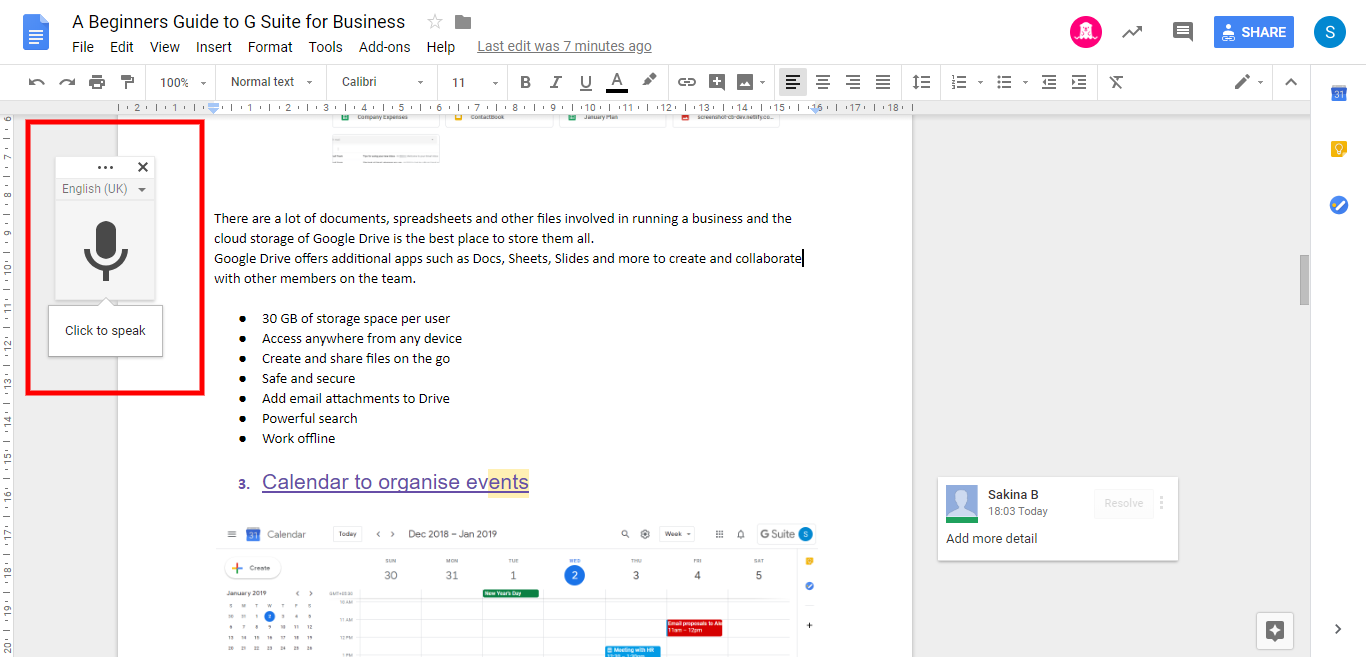
Task: Click the Resolve button on comment
Action: click(1124, 503)
